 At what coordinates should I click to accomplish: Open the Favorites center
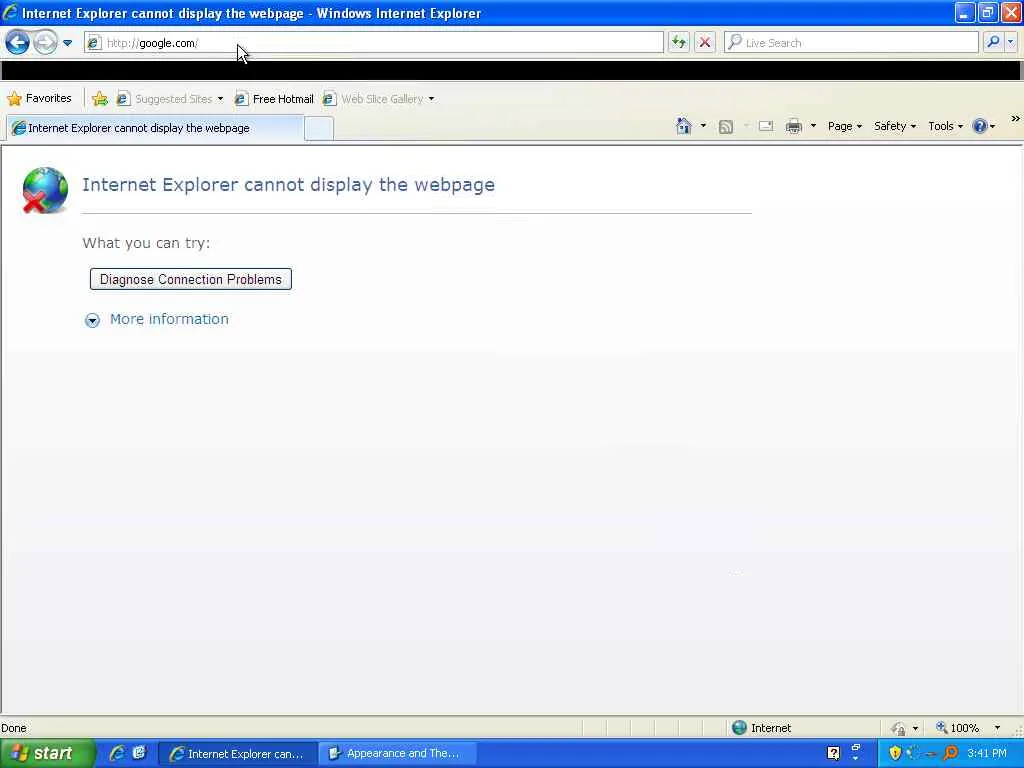[39, 99]
